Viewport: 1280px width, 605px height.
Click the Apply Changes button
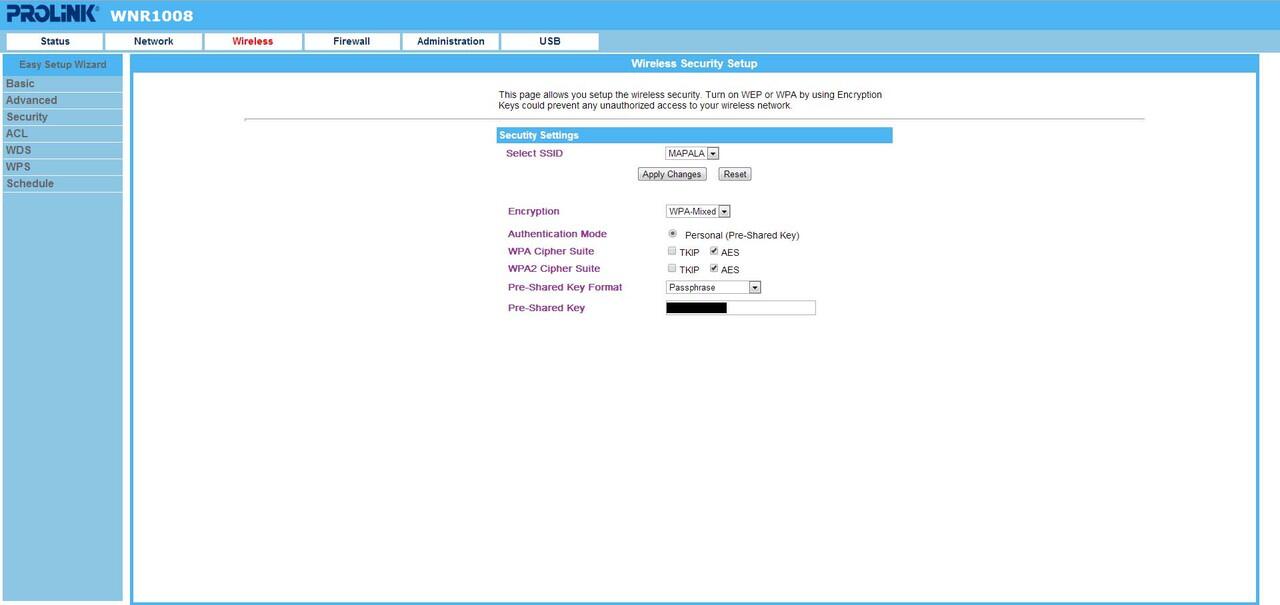[671, 174]
